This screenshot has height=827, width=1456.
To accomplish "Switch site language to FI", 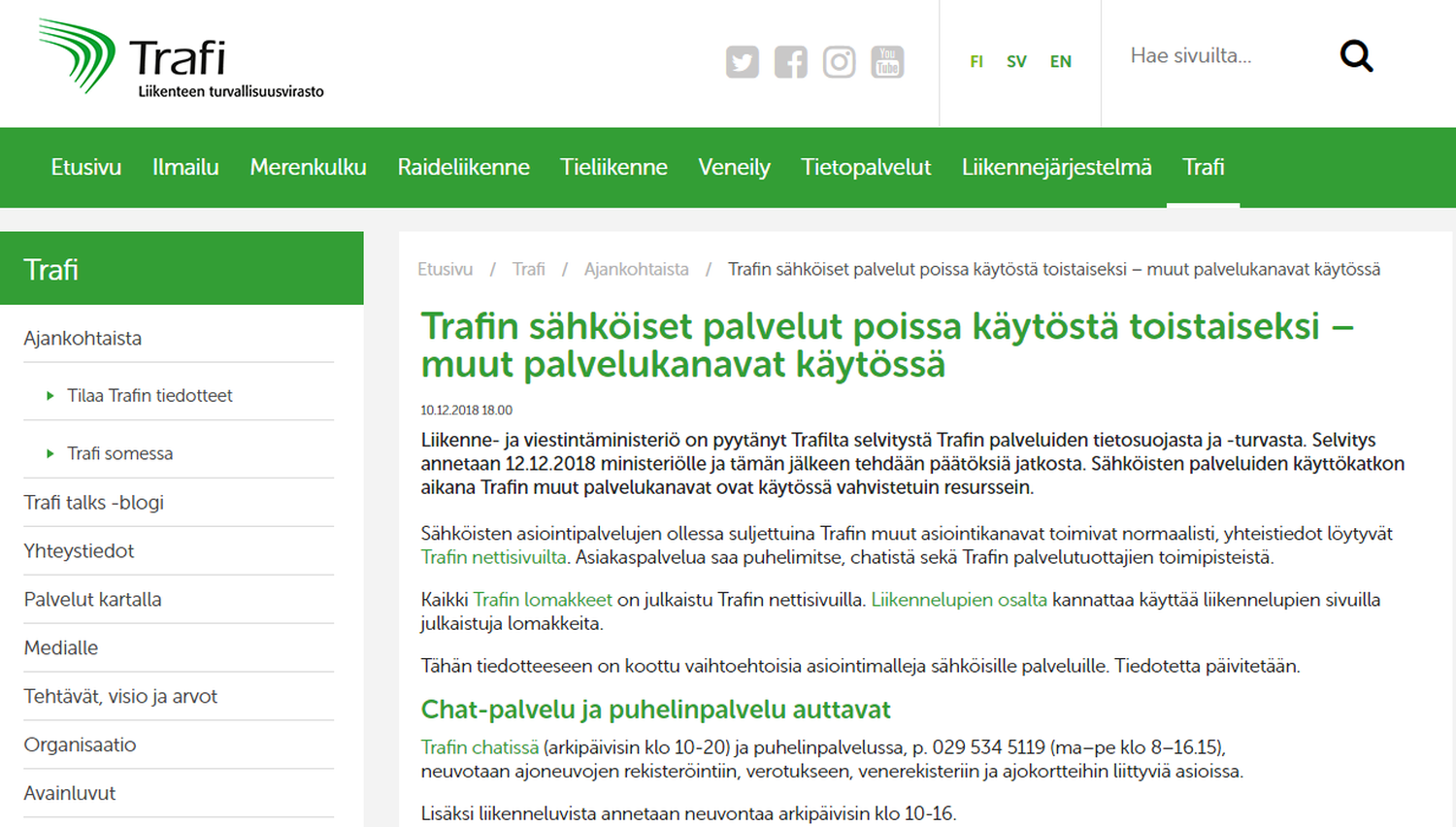I will tap(976, 62).
